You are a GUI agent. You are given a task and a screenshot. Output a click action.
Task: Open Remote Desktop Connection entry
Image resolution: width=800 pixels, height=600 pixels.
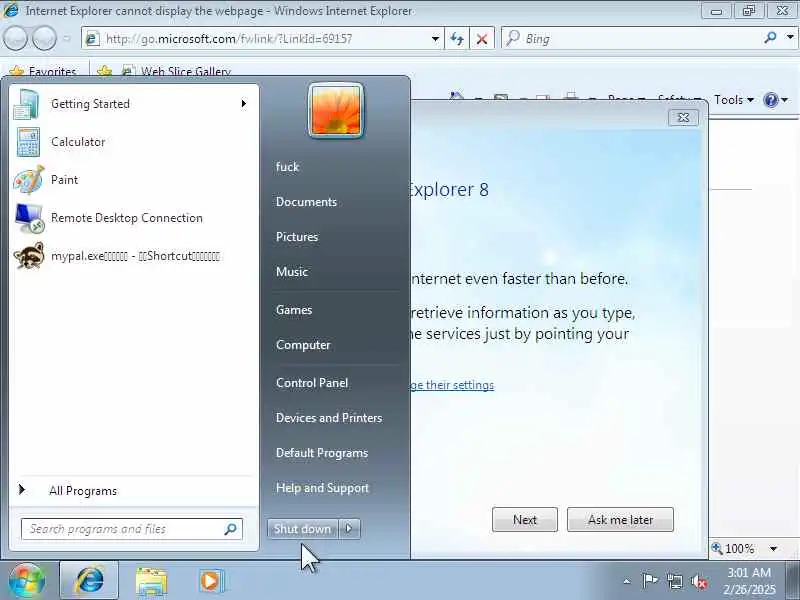pyautogui.click(x=134, y=218)
